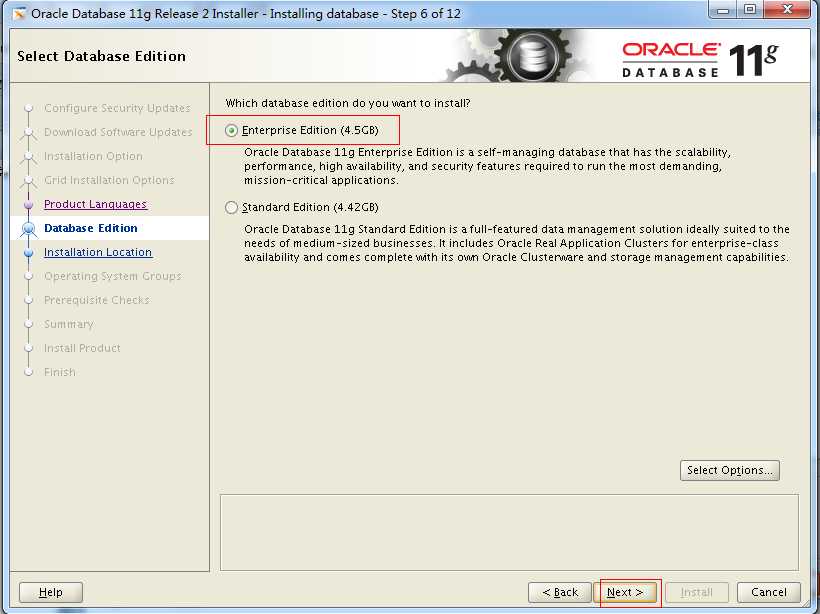Go Back to previous step
Viewport: 820px width, 614px height.
[x=560, y=592]
